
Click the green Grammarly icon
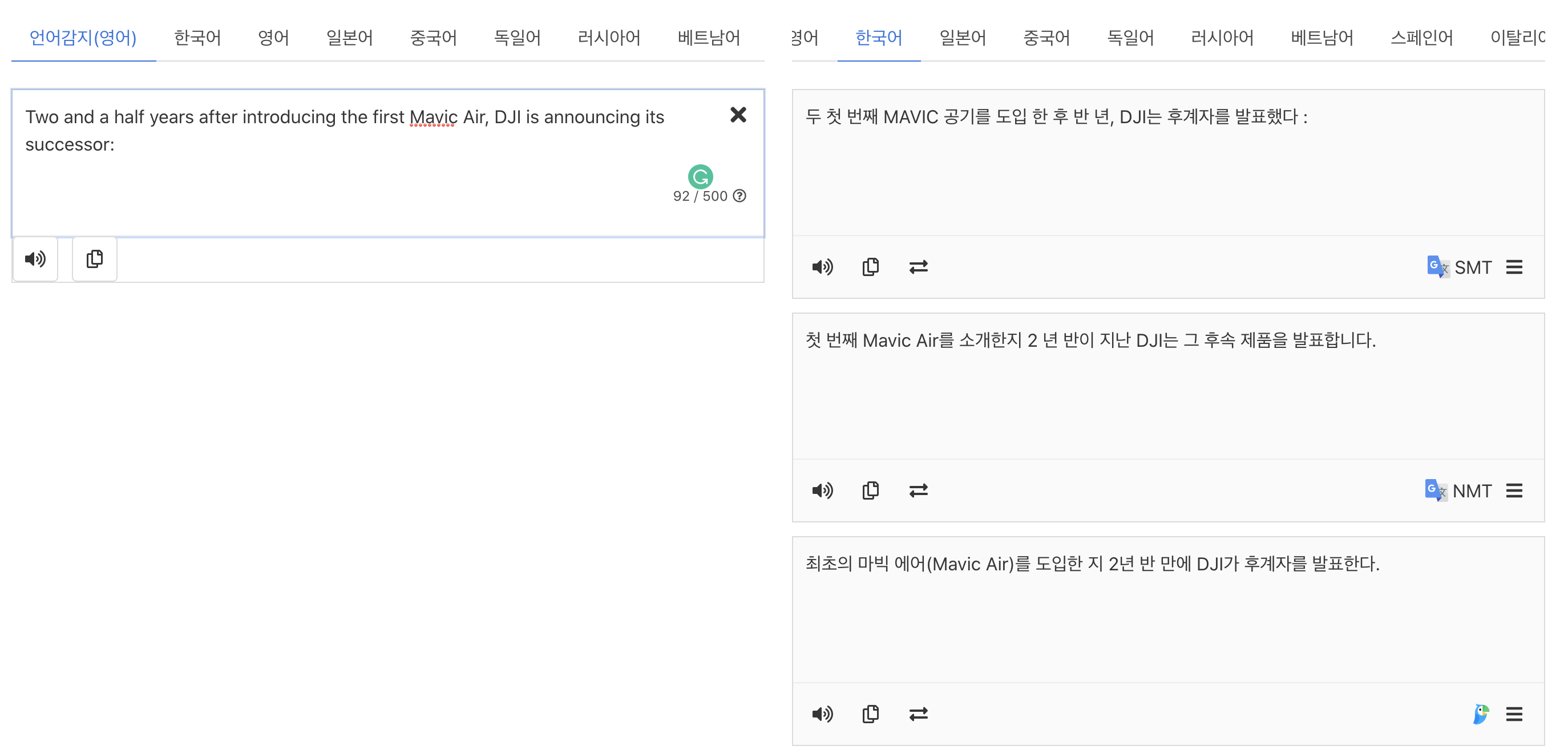pos(700,176)
